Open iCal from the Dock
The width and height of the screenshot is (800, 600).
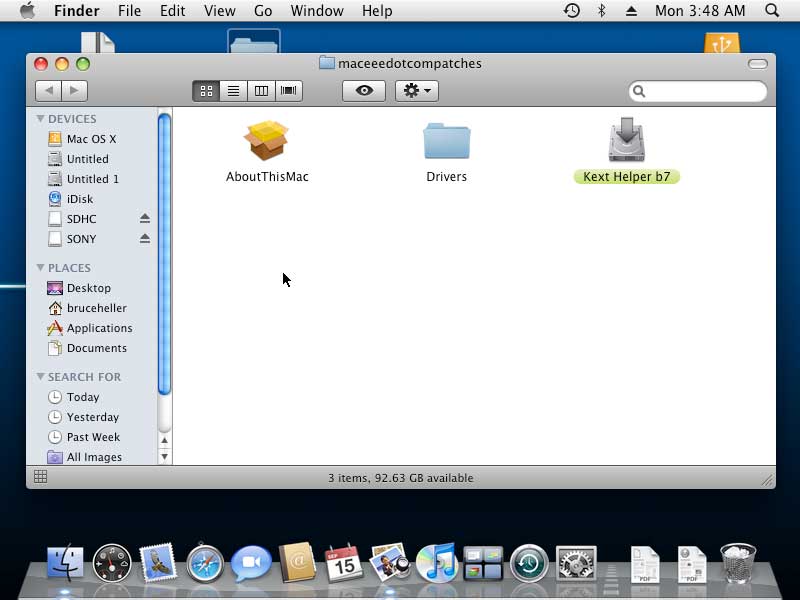coord(344,563)
